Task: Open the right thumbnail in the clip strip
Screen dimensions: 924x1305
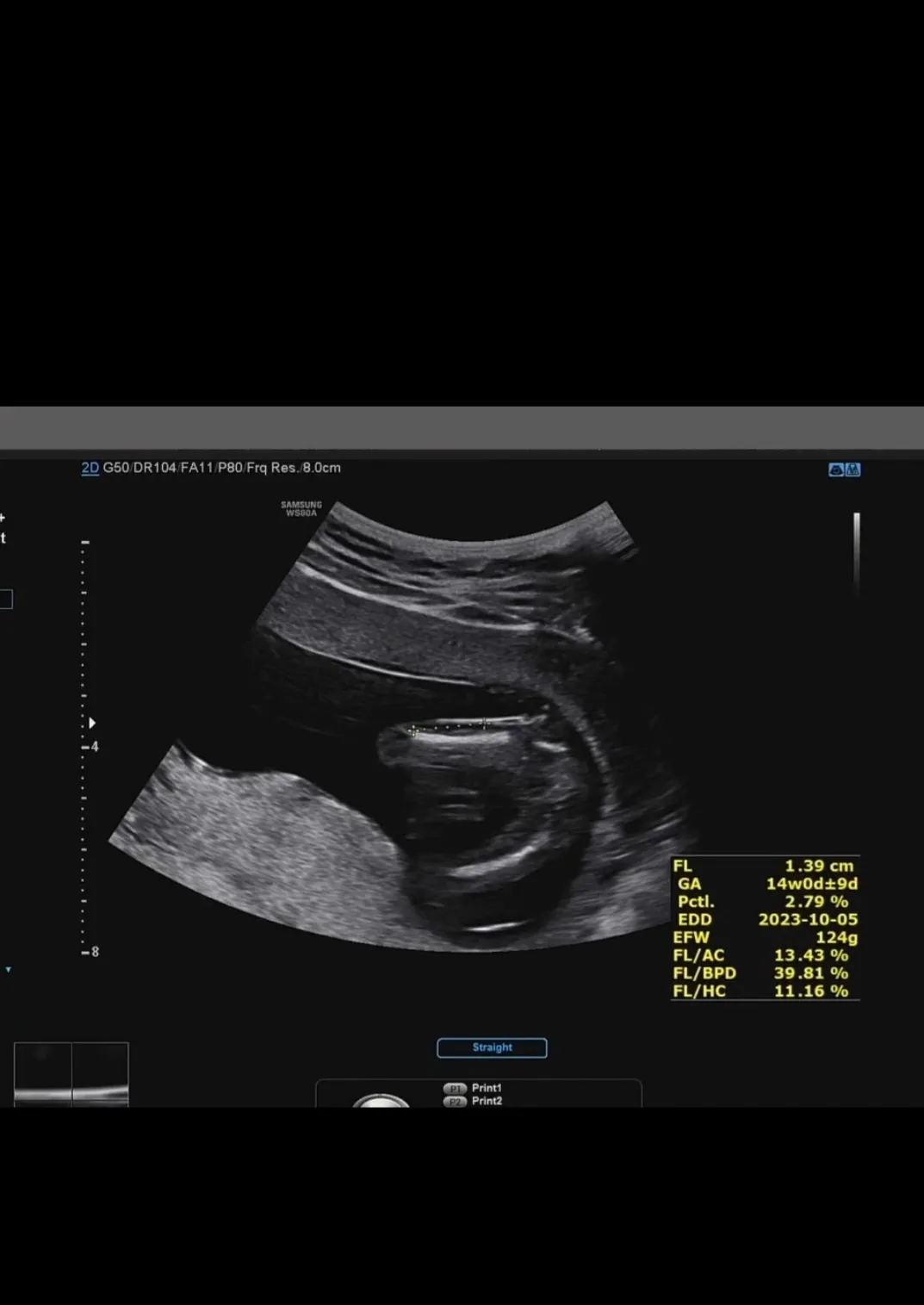Action: pos(101,1073)
